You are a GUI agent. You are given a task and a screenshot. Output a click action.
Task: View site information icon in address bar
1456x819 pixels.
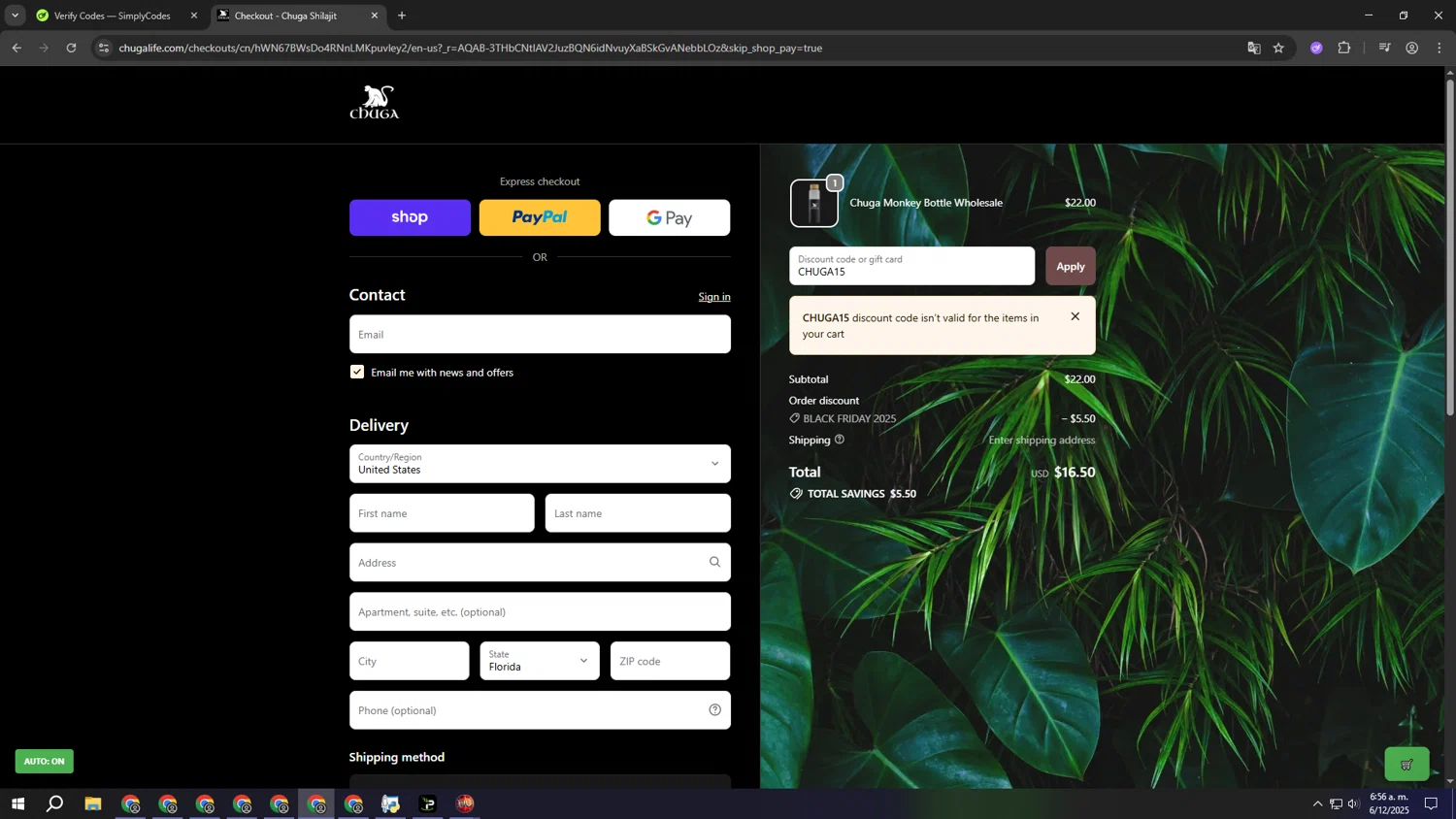click(105, 48)
